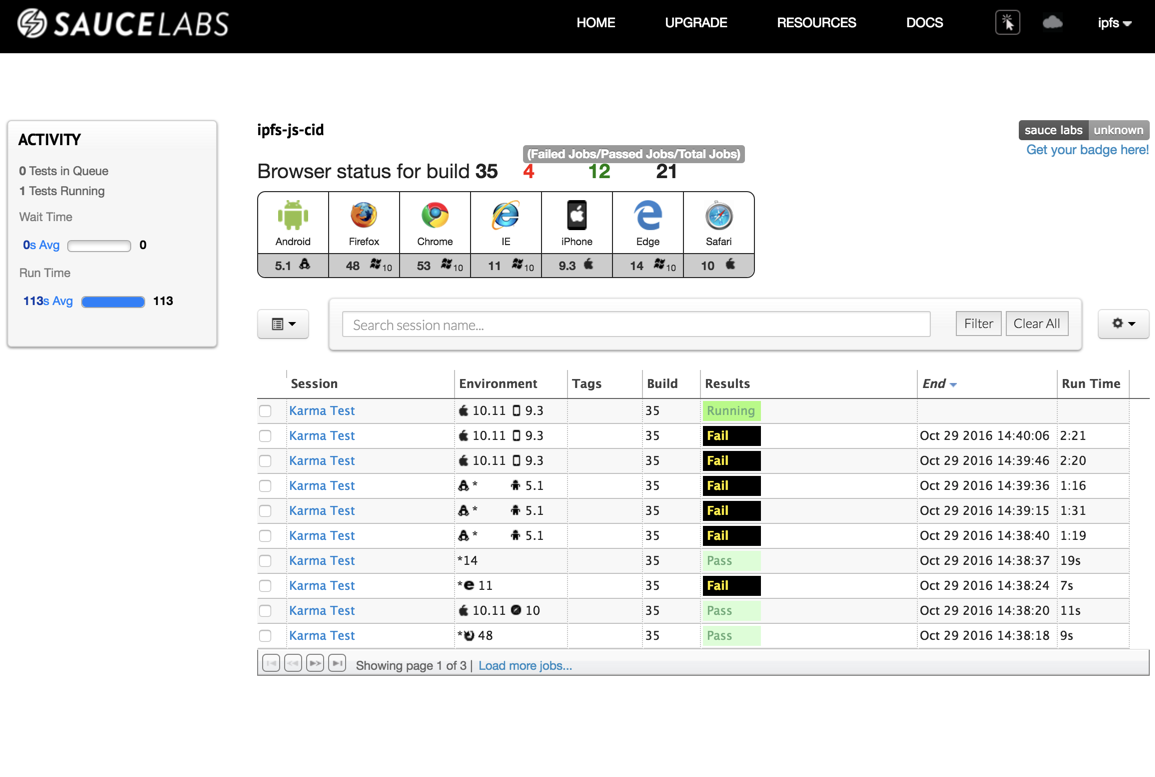Image resolution: width=1155 pixels, height=777 pixels.
Task: Click the Safari icon in the 14:38:20 row
Action: (516, 611)
